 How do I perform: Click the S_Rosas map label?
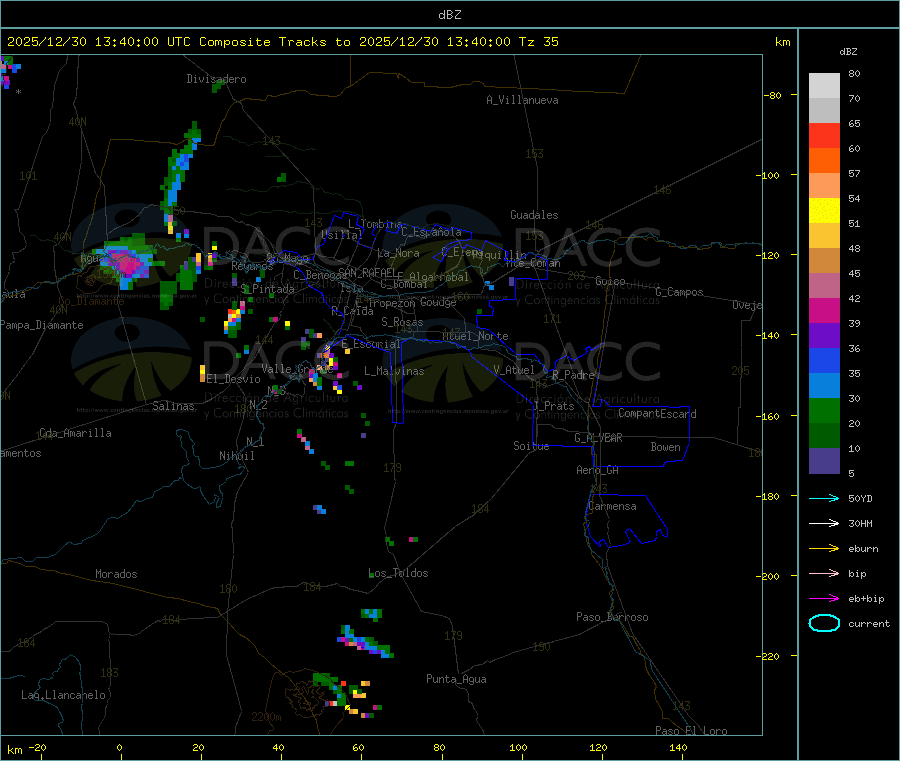pos(402,322)
